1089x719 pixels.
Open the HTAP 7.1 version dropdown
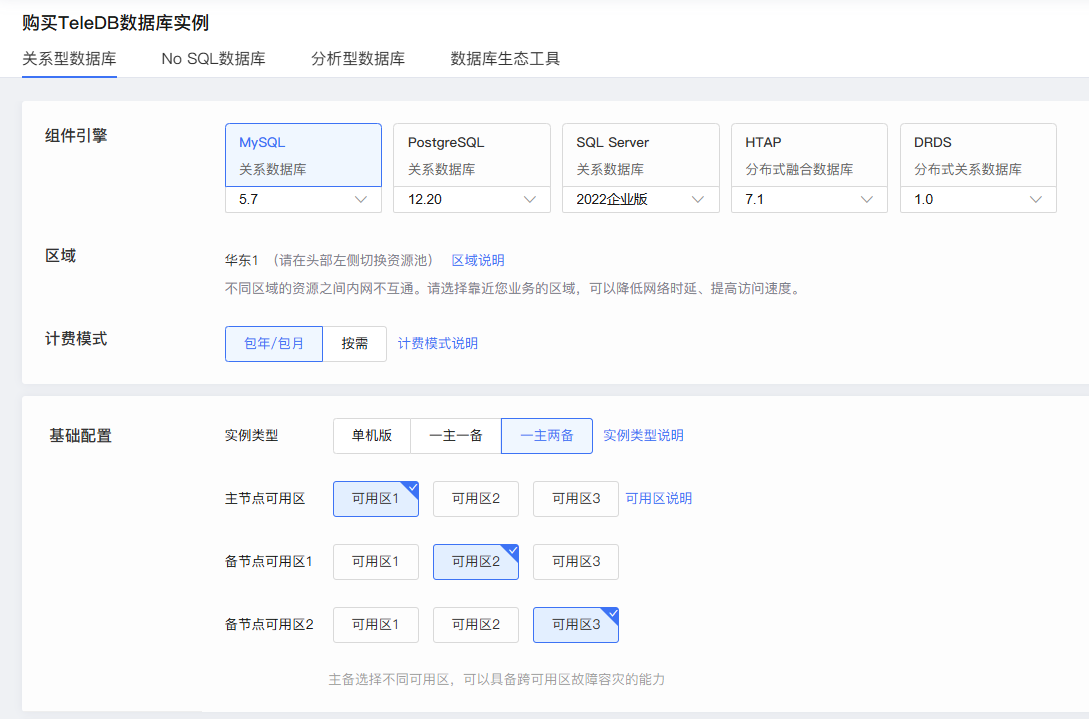[808, 199]
